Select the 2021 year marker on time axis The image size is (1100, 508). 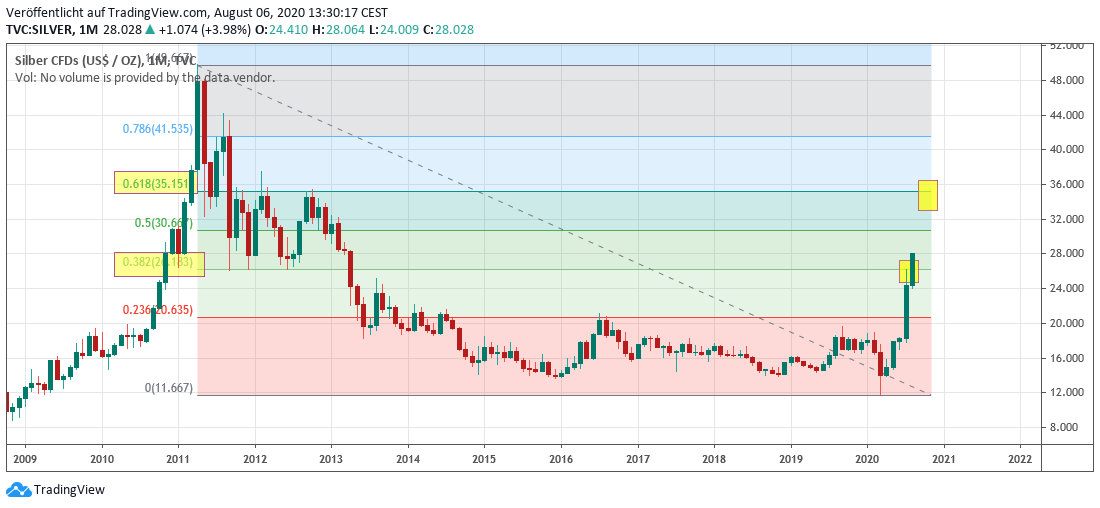click(943, 458)
